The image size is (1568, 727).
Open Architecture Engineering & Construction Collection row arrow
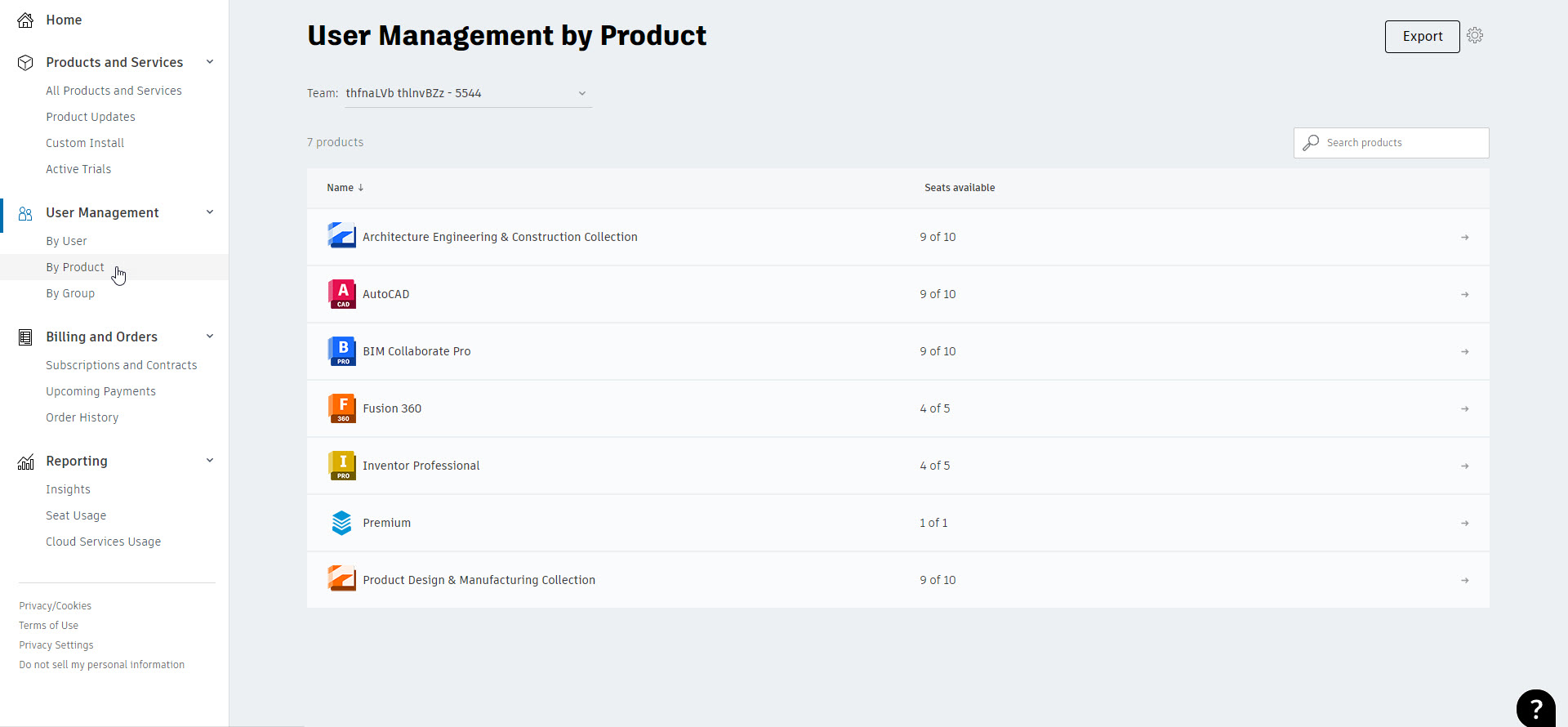click(1465, 238)
